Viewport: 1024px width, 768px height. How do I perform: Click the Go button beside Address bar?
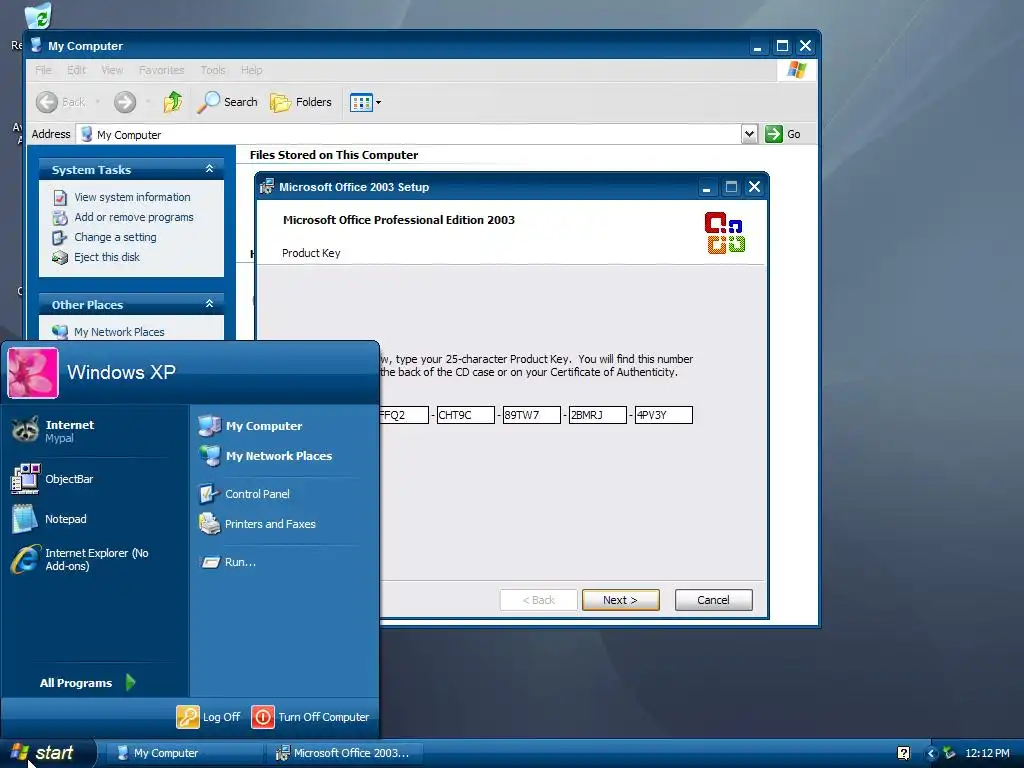click(x=783, y=134)
